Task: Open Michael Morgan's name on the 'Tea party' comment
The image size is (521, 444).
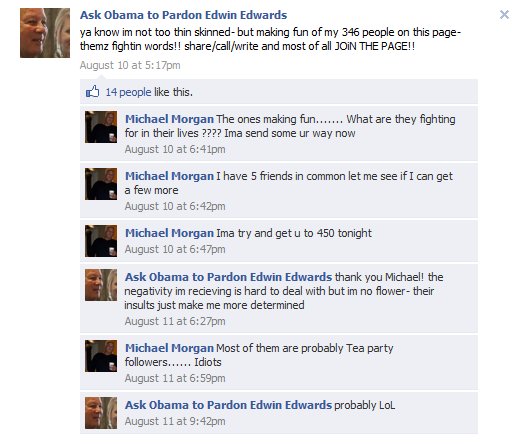Action: pos(169,348)
